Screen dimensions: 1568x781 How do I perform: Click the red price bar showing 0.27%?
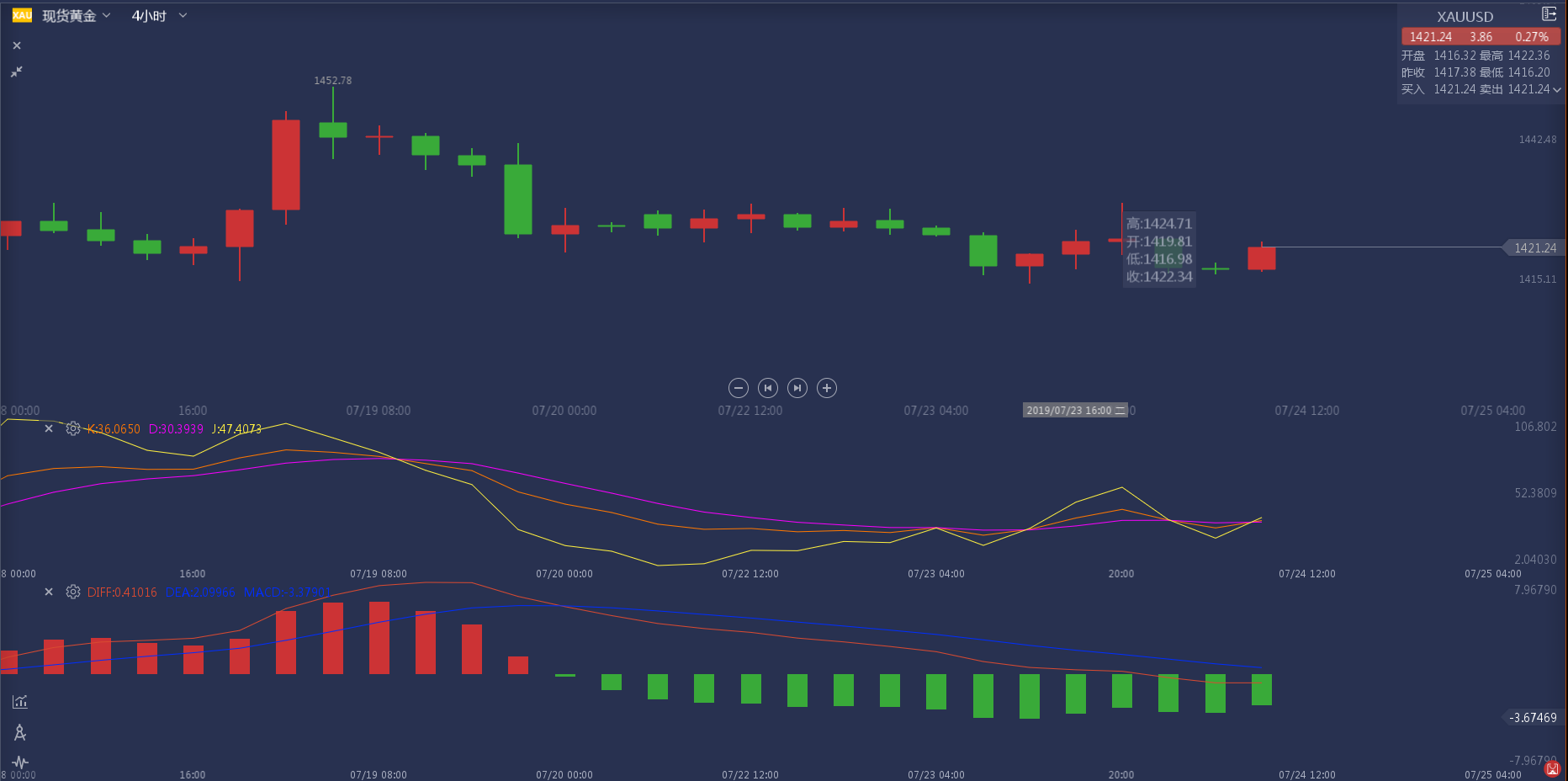(1481, 37)
